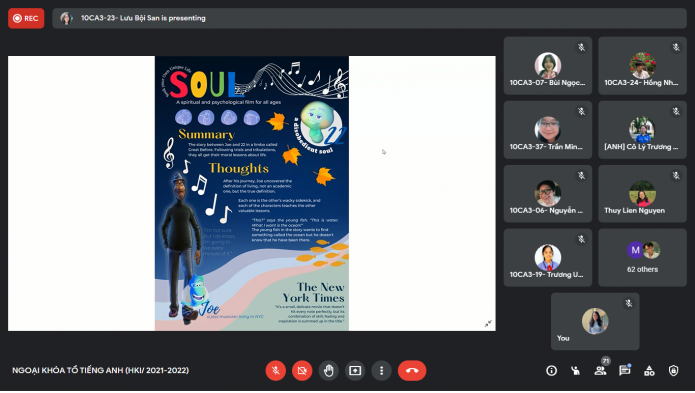Click the exit full screen presentation arrows icon
695x393 pixels.
tap(488, 323)
